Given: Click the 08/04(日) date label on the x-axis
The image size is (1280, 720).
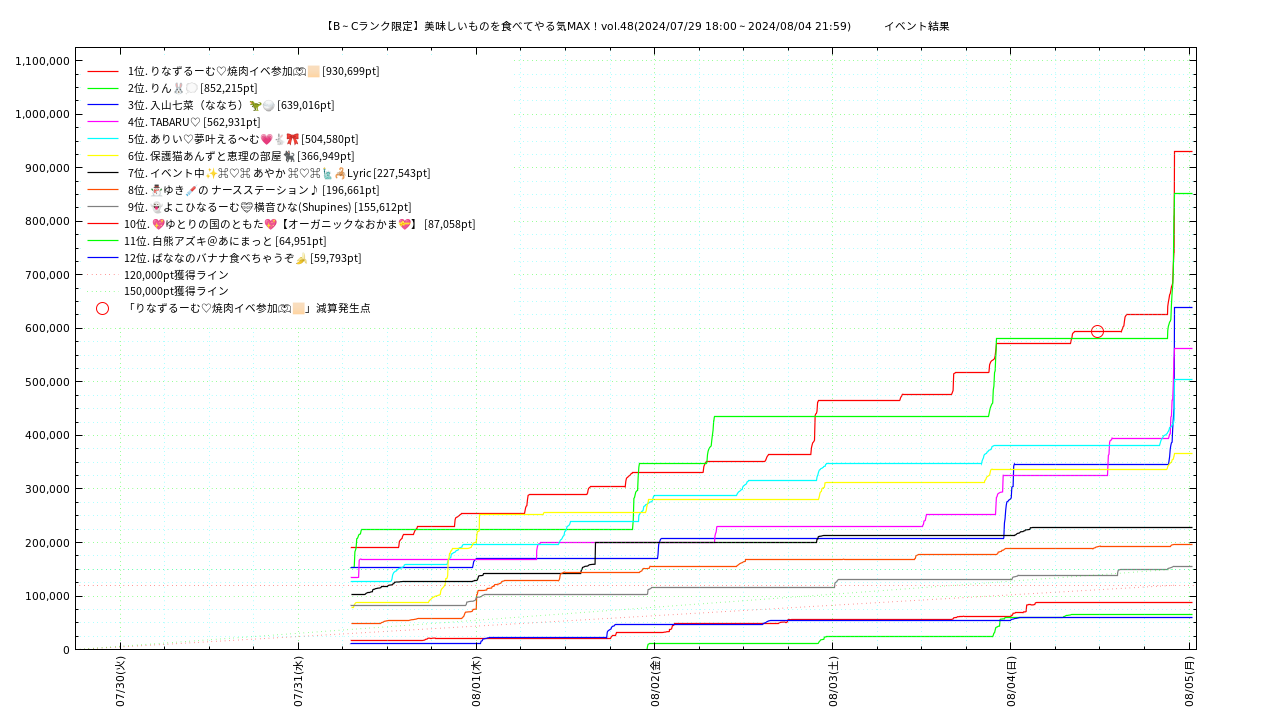Looking at the screenshot, I should pos(1012,681).
